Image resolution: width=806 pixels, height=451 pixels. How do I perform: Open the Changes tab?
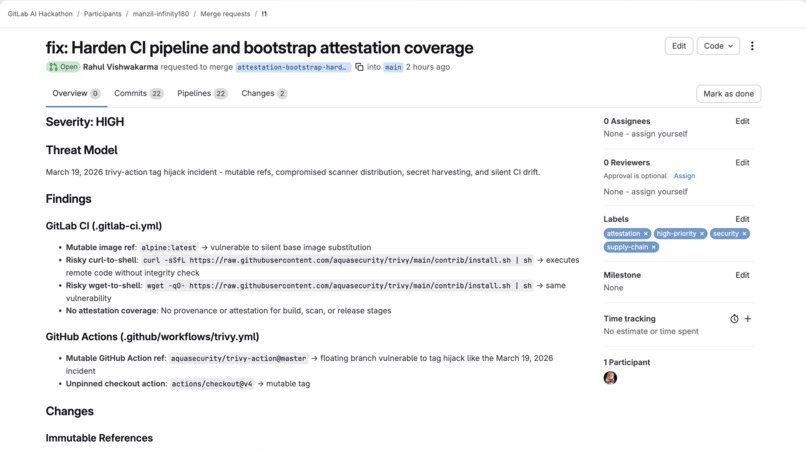click(264, 94)
